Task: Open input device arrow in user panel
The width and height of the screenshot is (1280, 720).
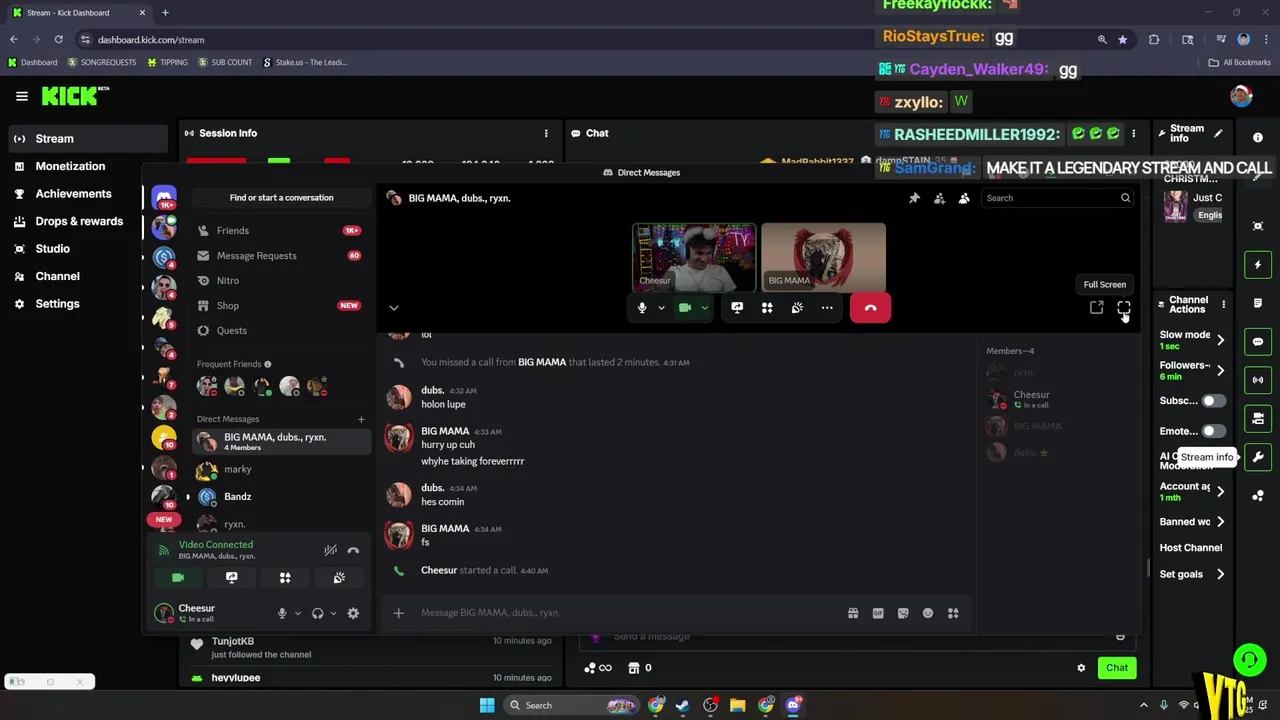Action: pyautogui.click(x=298, y=613)
